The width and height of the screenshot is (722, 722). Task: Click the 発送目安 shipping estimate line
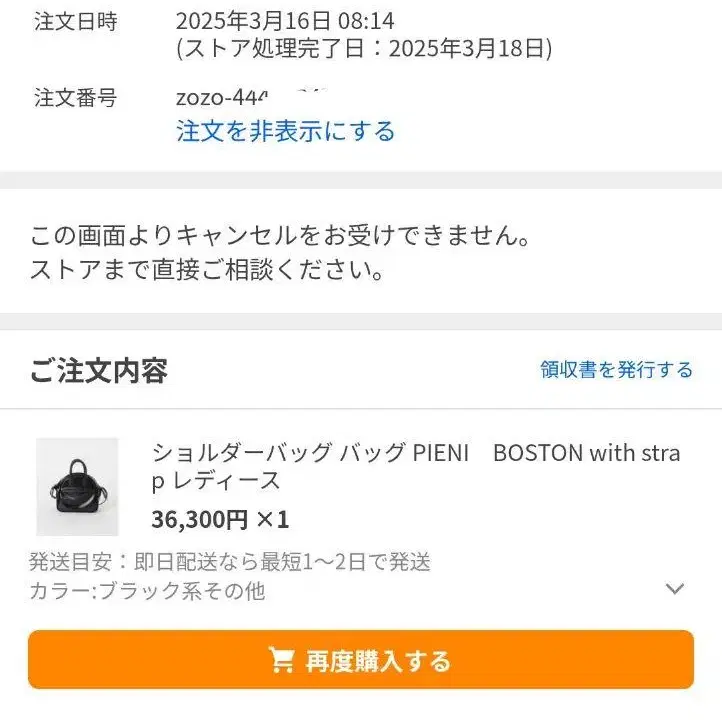(230, 562)
